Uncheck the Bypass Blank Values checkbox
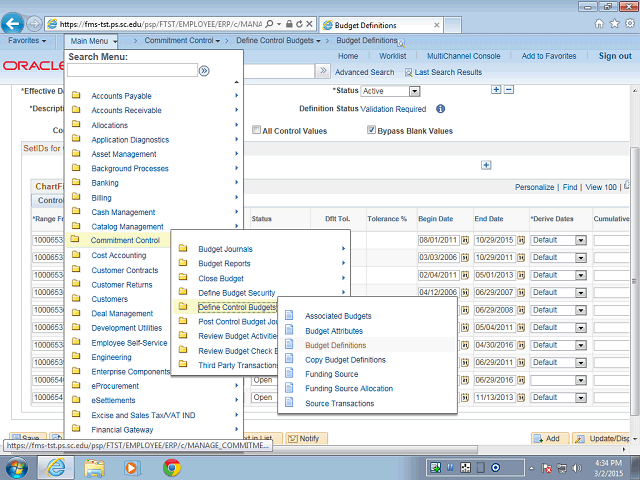640x480 pixels. click(x=371, y=130)
